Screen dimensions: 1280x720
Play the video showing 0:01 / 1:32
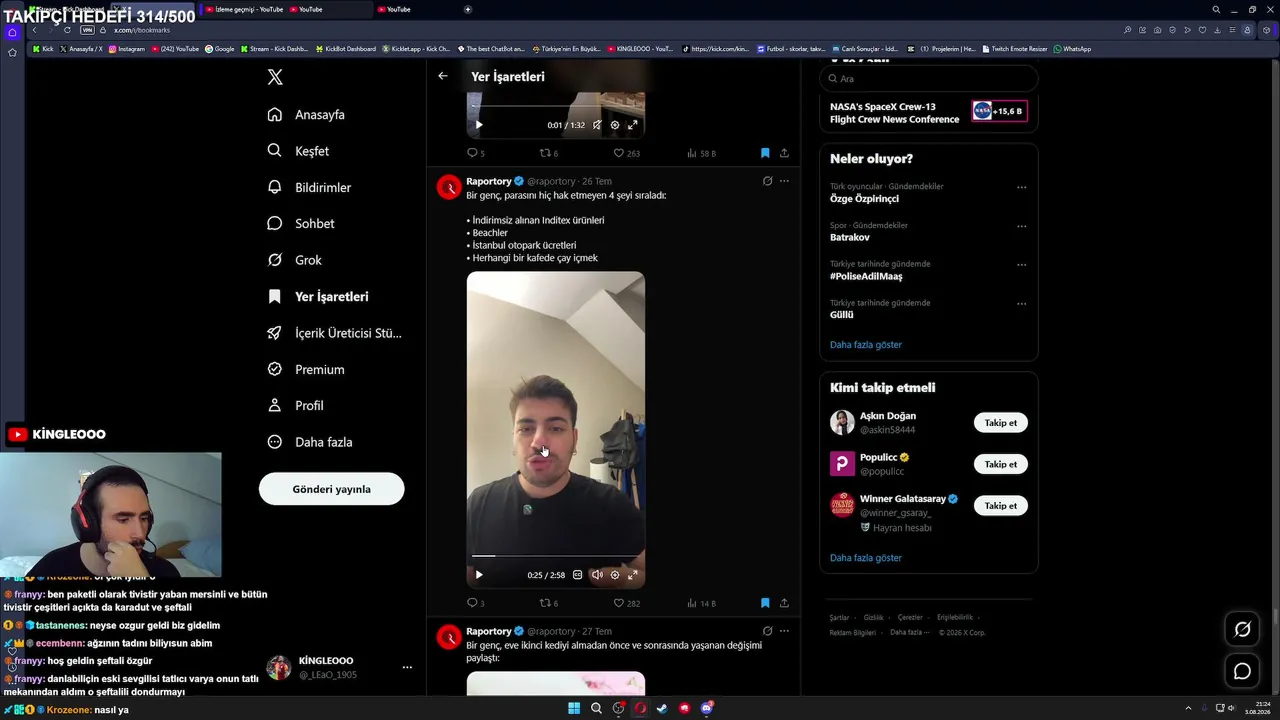(x=479, y=125)
